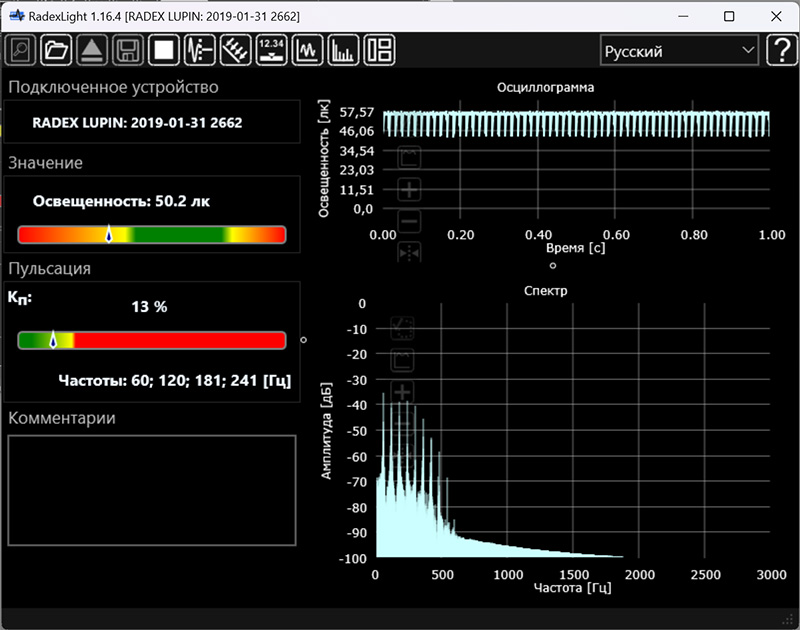The image size is (800, 630).
Task: Show the 12.34 numeric value view
Action: pyautogui.click(x=271, y=49)
